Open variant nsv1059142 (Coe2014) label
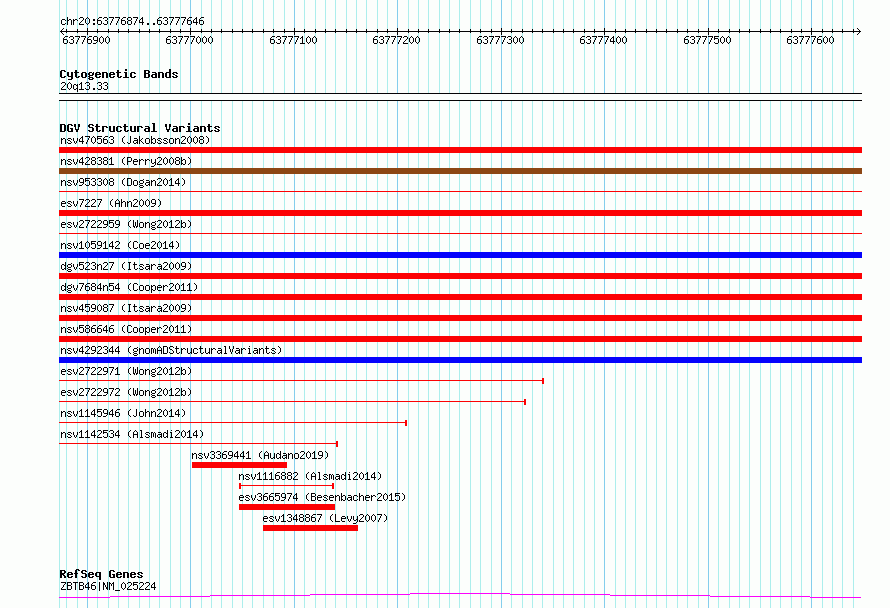Image resolution: width=890 pixels, height=608 pixels. tap(120, 245)
